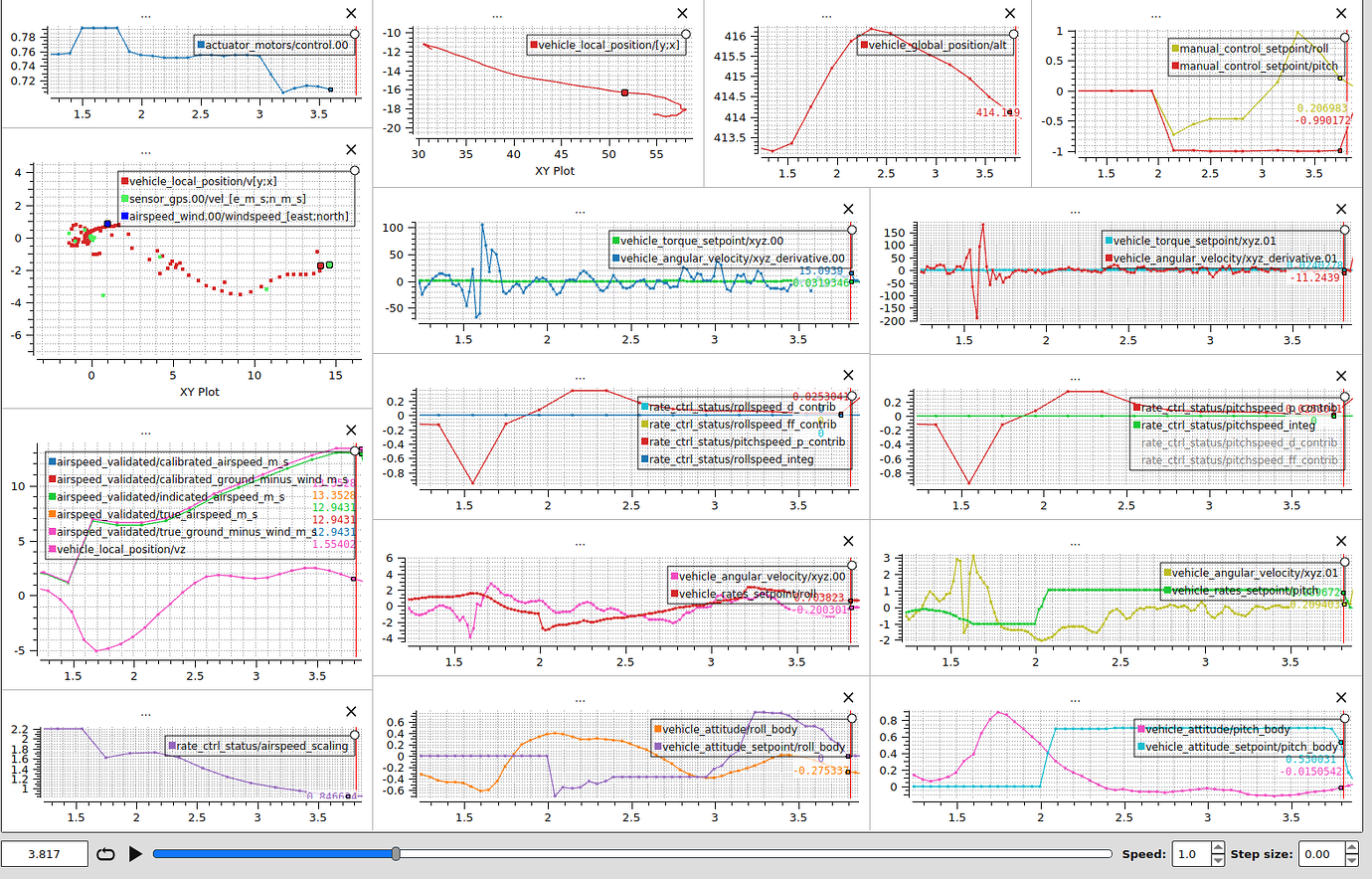Click the time field showing 3.817

click(x=44, y=853)
